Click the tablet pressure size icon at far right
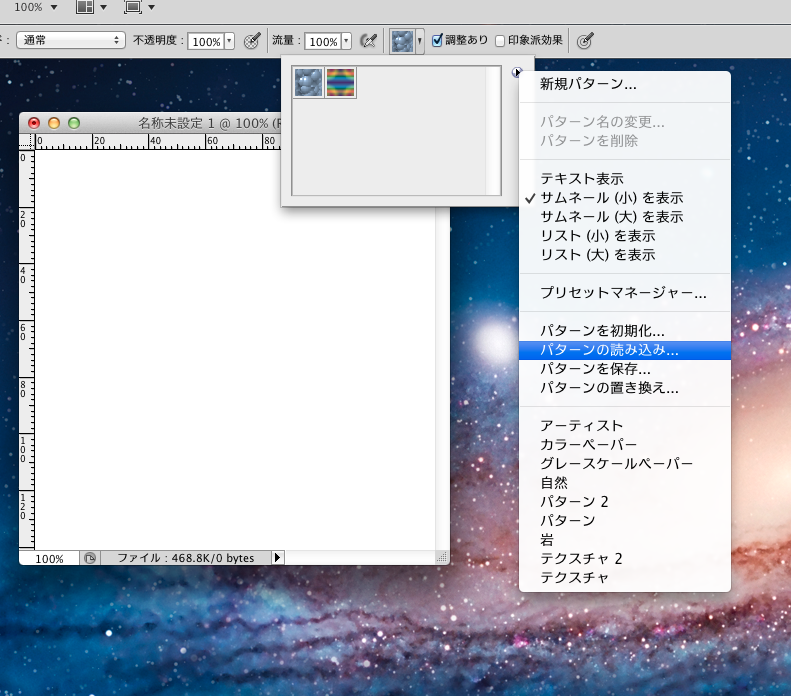Viewport: 791px width, 696px height. click(587, 41)
